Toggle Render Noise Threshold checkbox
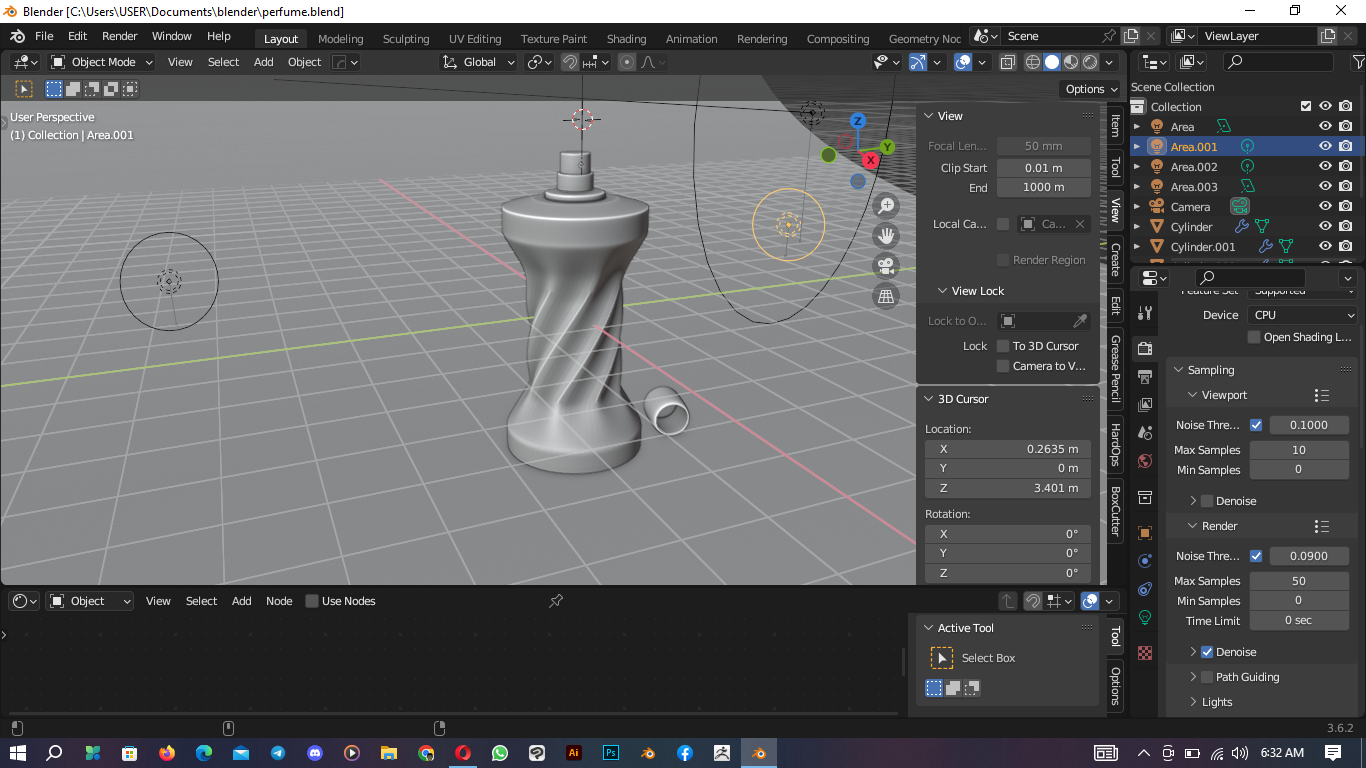The width and height of the screenshot is (1366, 768). pyautogui.click(x=1256, y=556)
